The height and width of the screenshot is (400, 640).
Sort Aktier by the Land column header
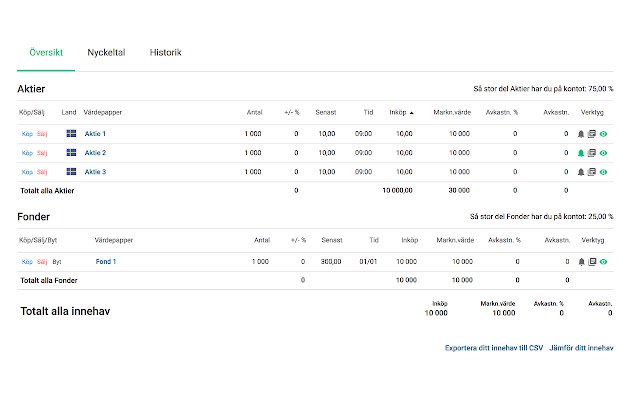(69, 112)
